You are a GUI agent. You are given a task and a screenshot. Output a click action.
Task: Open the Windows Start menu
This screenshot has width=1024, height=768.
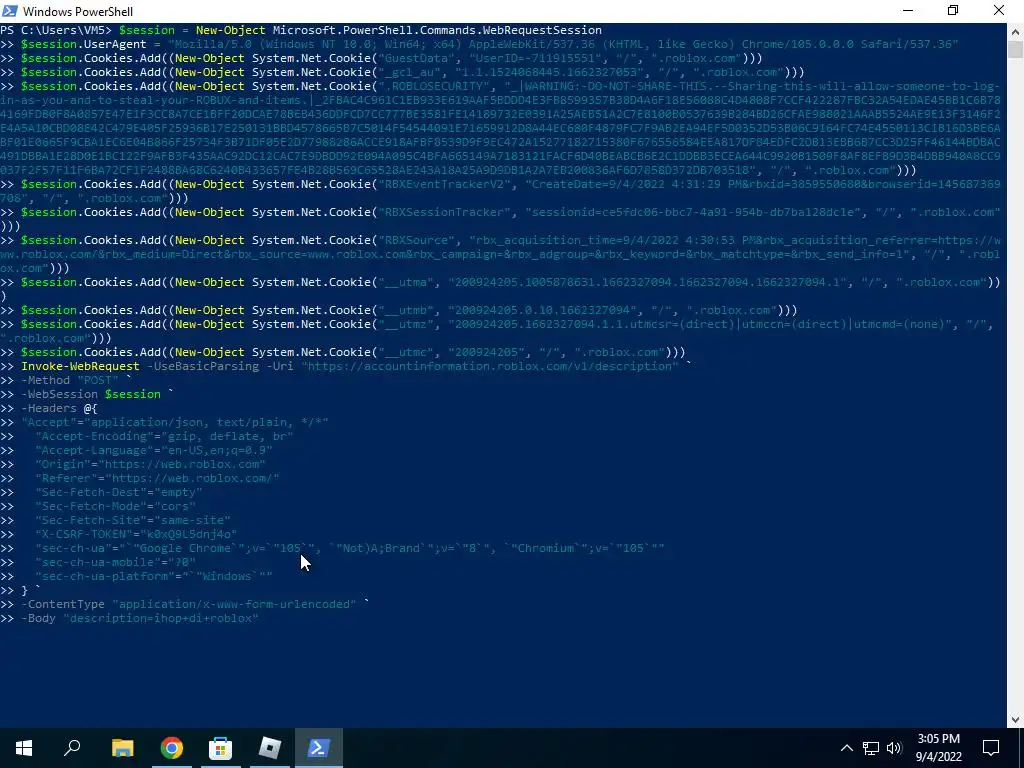(24, 748)
